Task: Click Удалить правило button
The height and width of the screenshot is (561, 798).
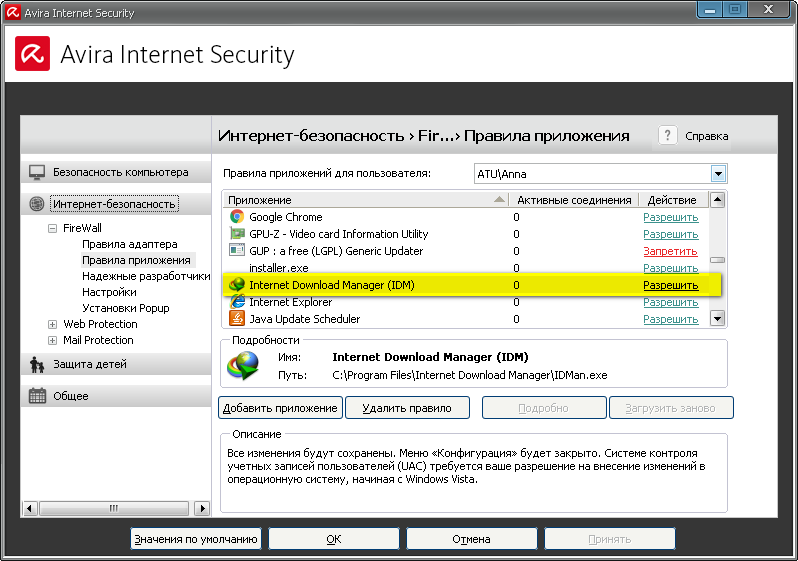Action: coord(407,408)
